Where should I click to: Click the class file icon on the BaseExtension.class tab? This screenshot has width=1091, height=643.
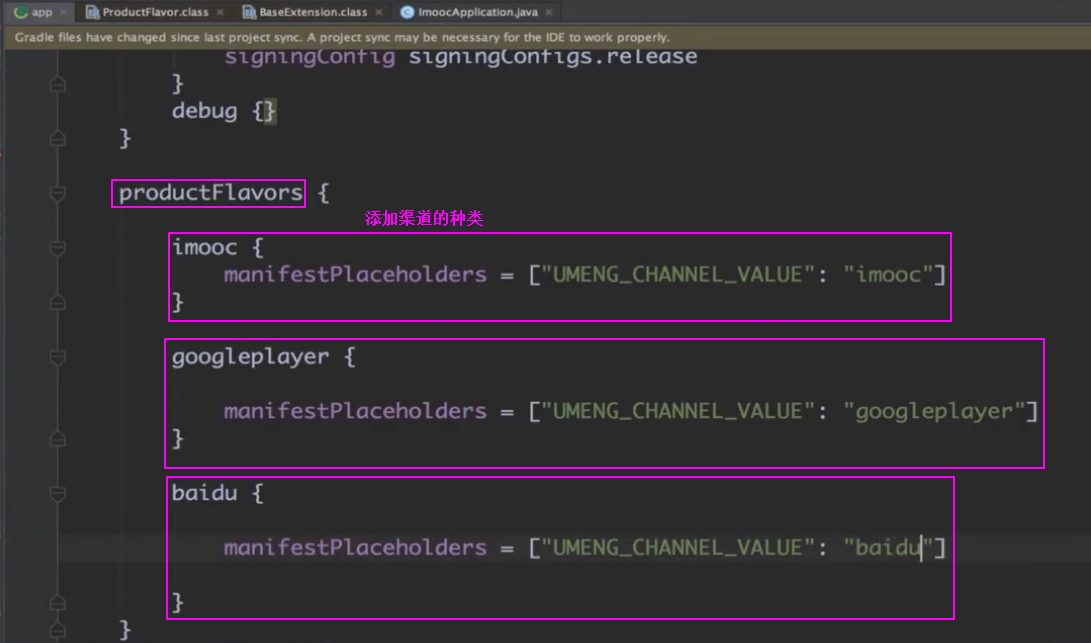[248, 12]
